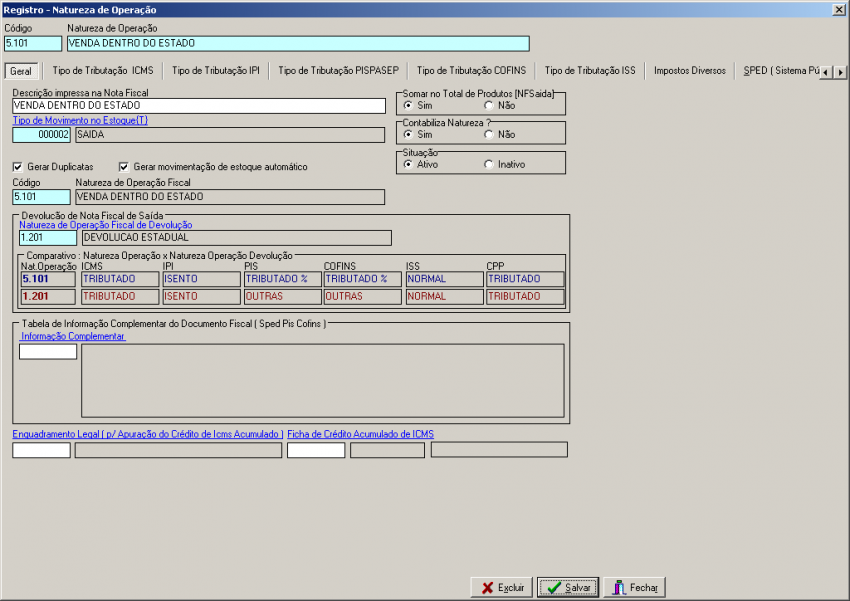Click the CPP TRIBUTADO cell in row 5.101
Image resolution: width=850 pixels, height=601 pixels.
click(525, 279)
